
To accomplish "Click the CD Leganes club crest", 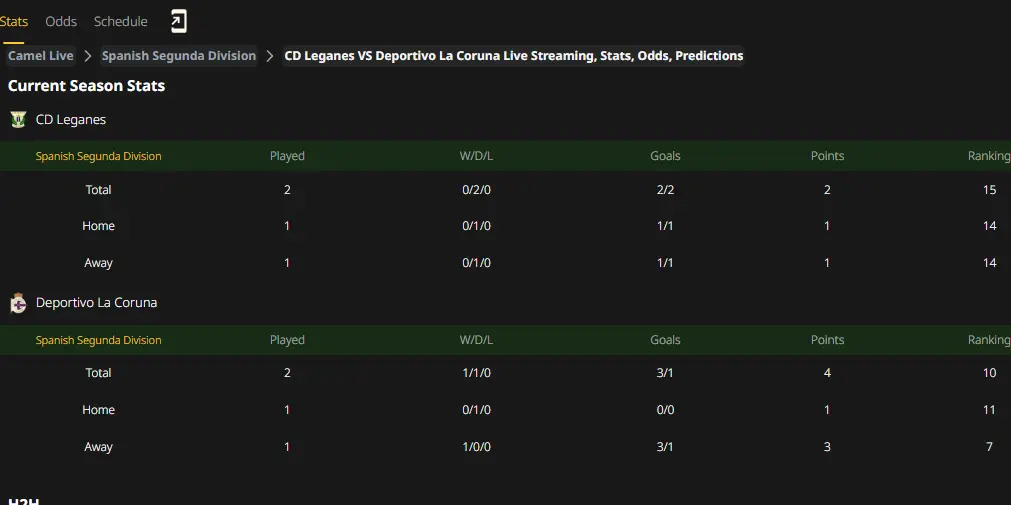I will (x=18, y=119).
